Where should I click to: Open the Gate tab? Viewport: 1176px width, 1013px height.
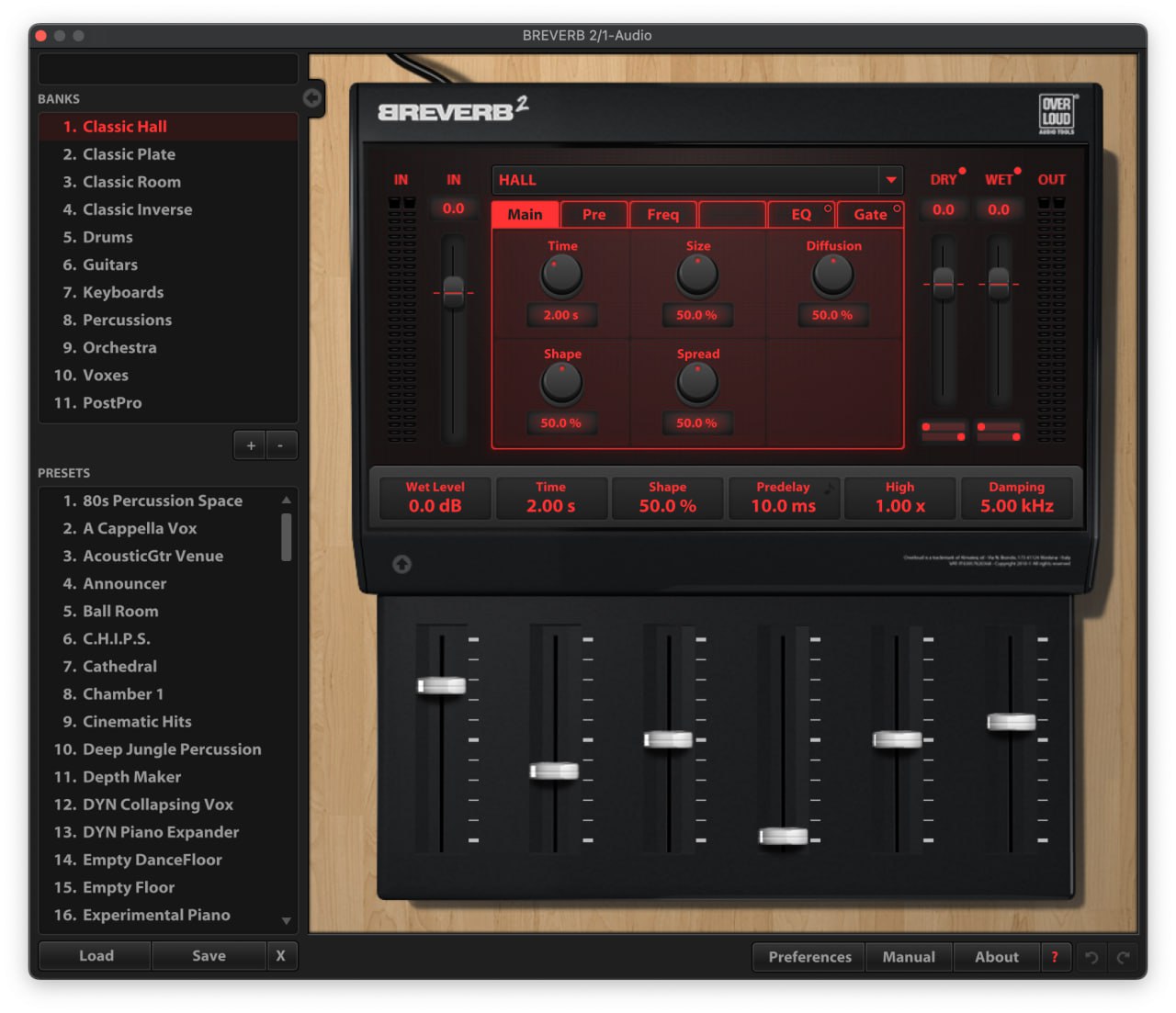pos(870,214)
